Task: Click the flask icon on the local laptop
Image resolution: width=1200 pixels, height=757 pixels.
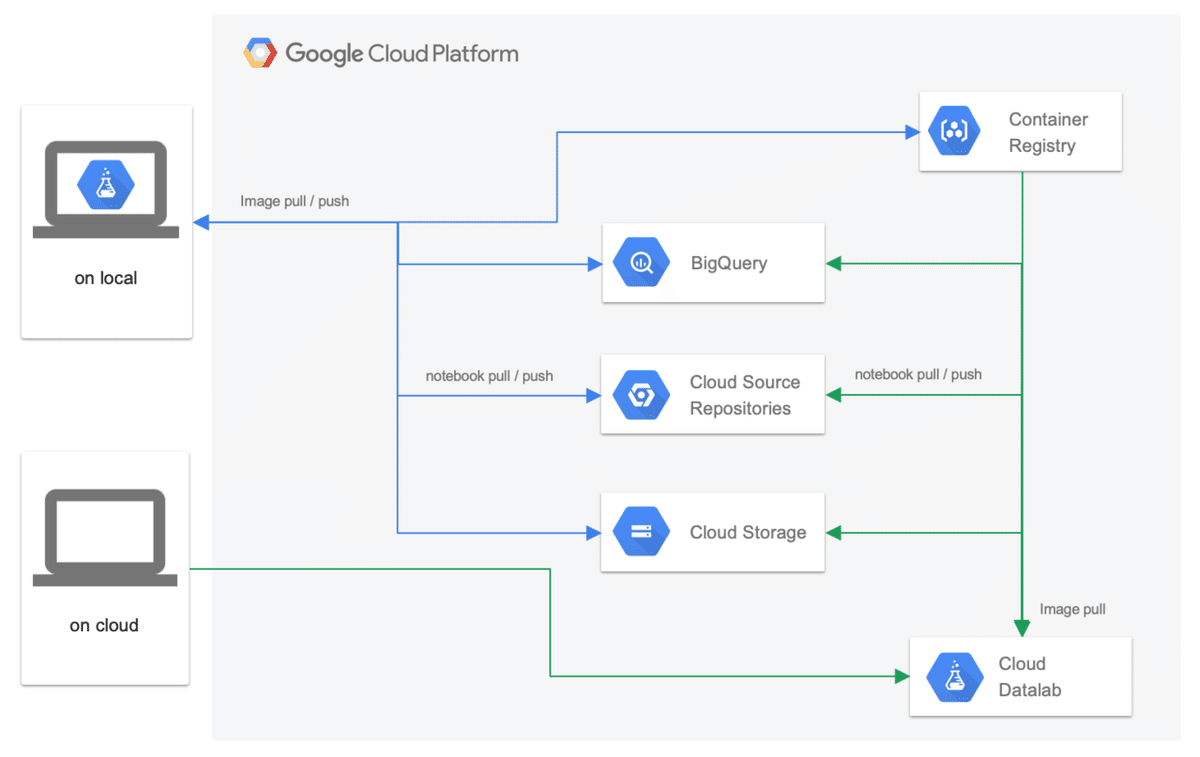Action: 106,184
